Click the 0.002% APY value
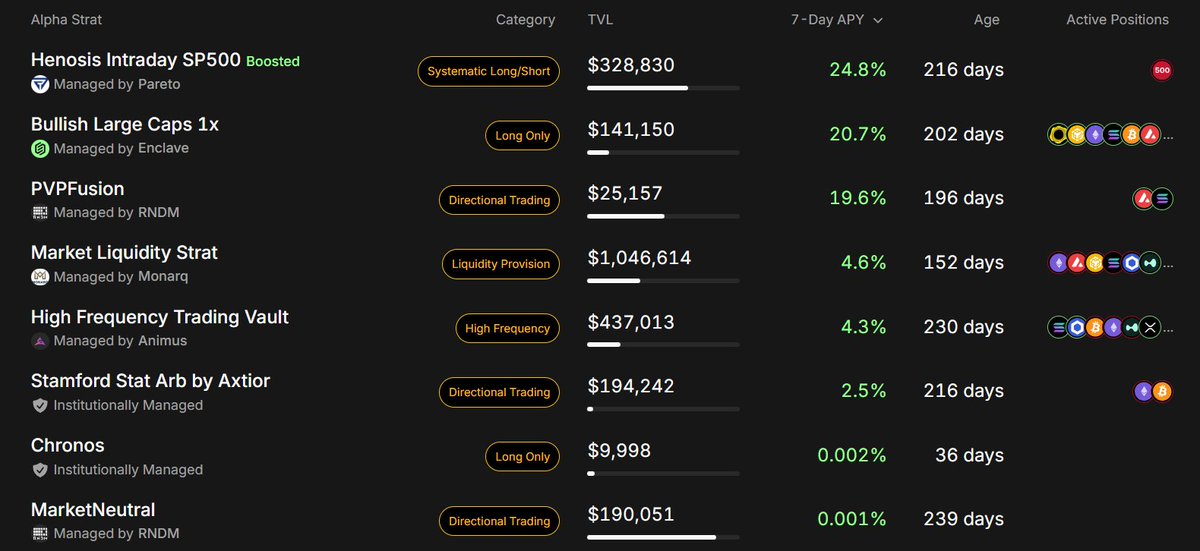Viewport: 1200px width, 551px height. [852, 455]
